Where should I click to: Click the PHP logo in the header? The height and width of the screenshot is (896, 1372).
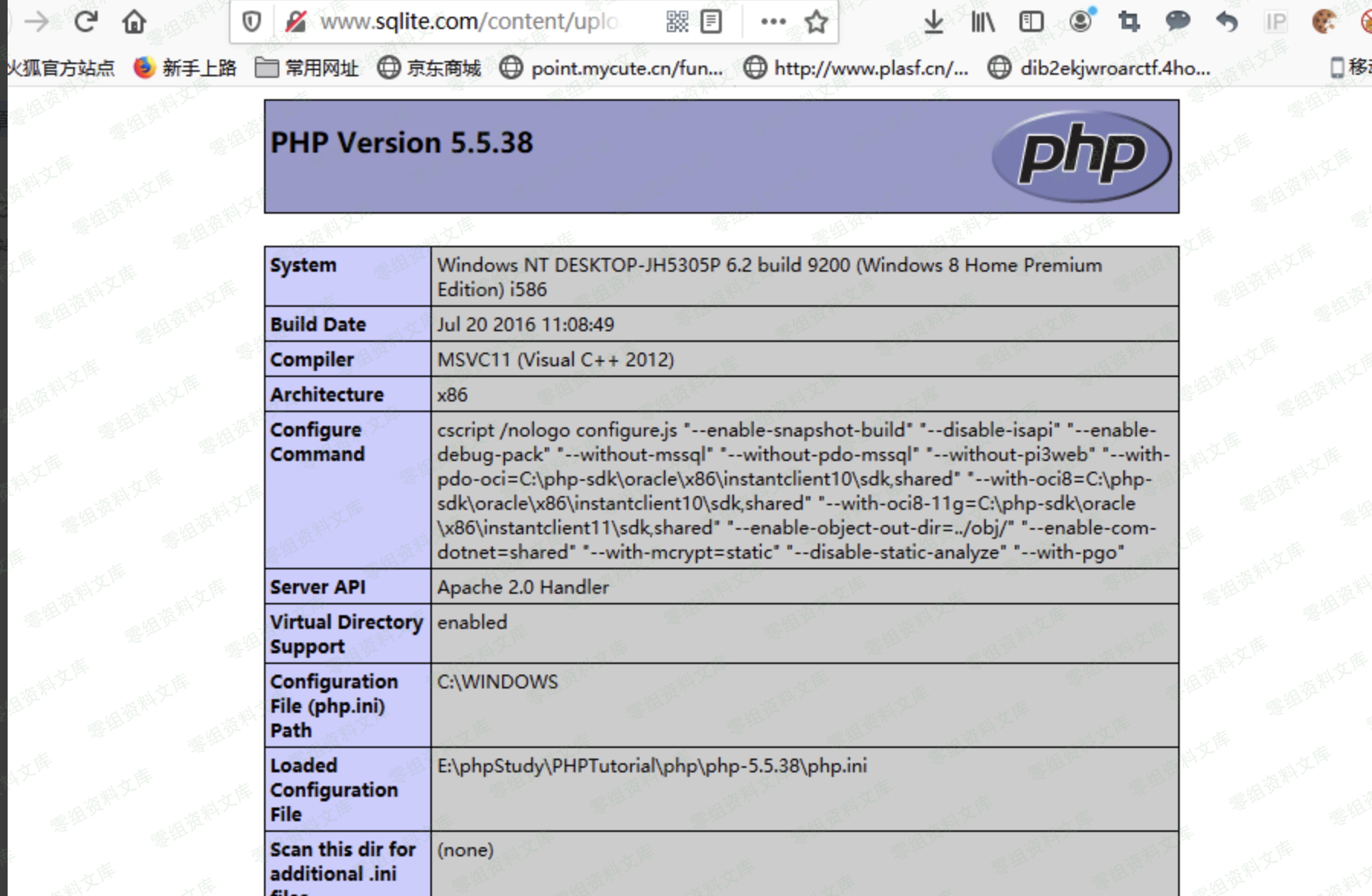(x=1081, y=156)
